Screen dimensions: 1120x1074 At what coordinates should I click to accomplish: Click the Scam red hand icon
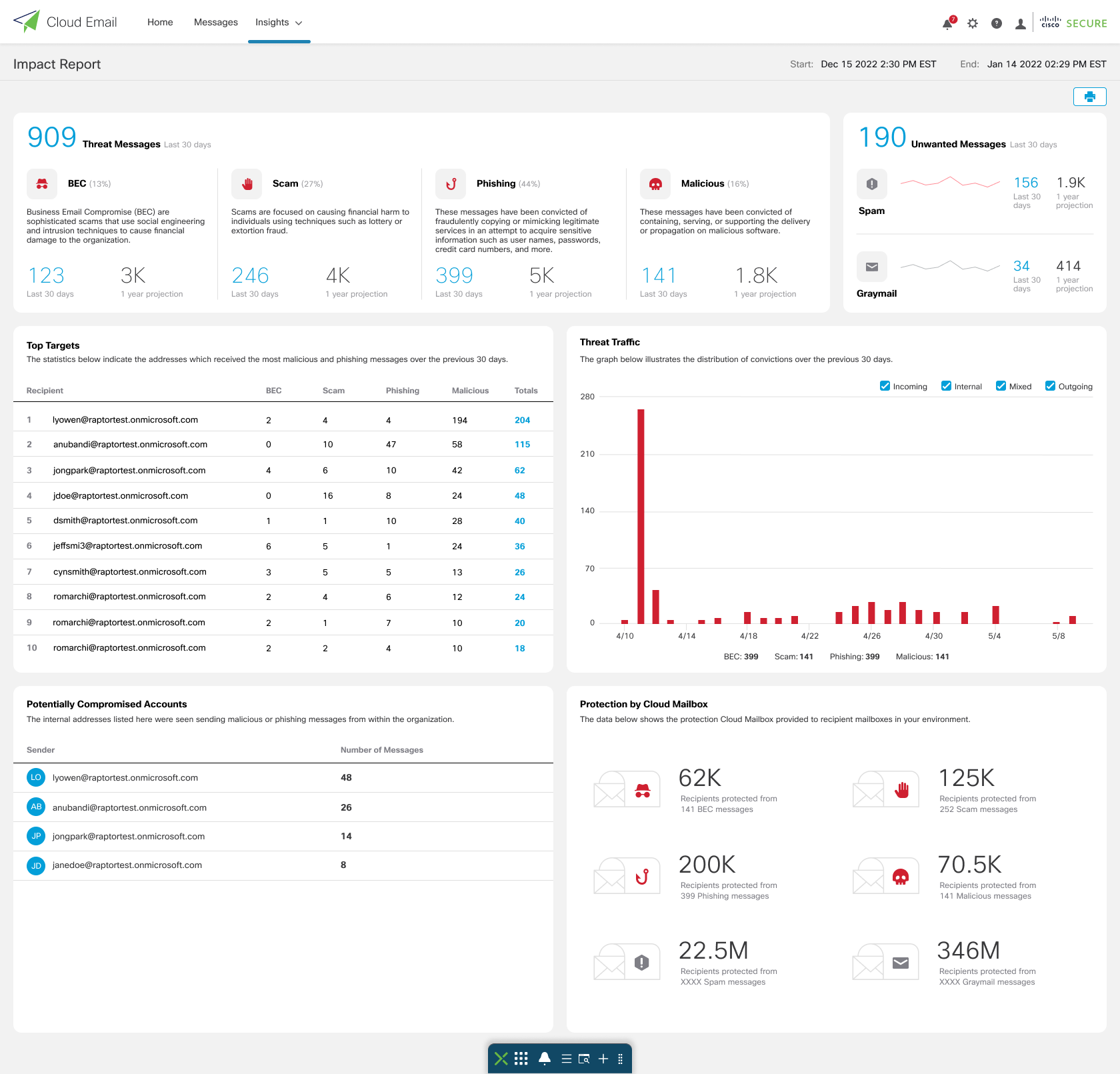point(247,184)
